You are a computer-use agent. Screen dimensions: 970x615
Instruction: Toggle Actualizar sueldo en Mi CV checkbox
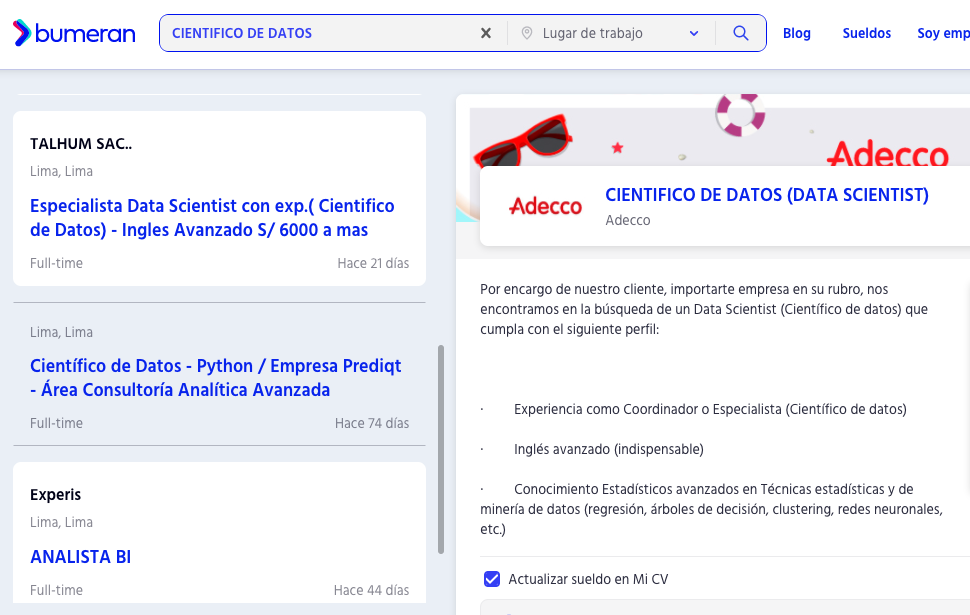(x=492, y=579)
